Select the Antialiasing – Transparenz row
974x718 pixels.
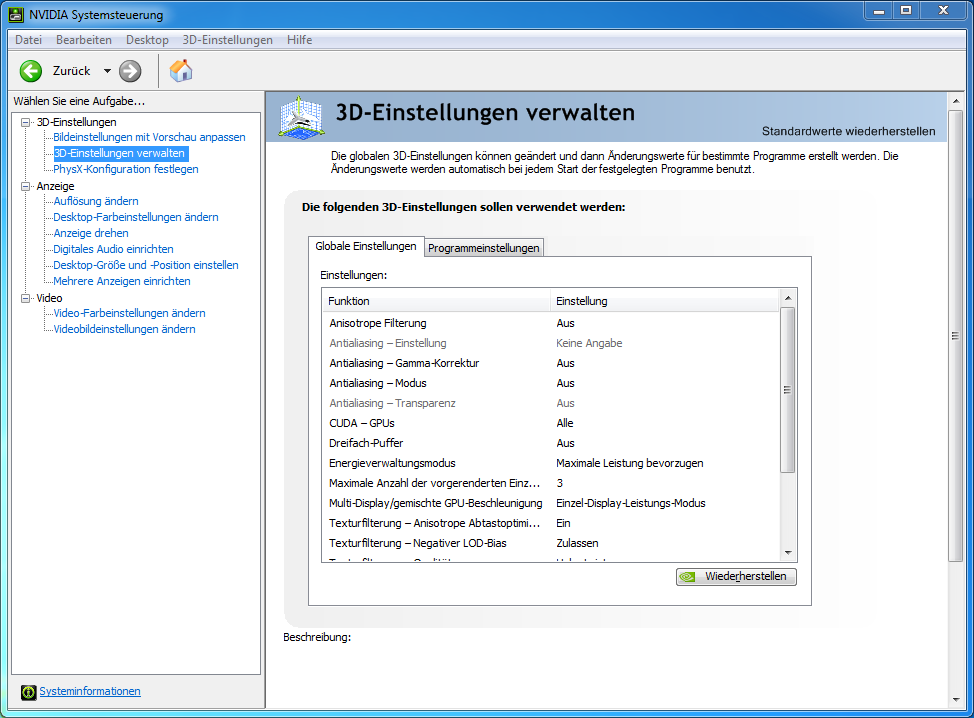pyautogui.click(x=551, y=403)
